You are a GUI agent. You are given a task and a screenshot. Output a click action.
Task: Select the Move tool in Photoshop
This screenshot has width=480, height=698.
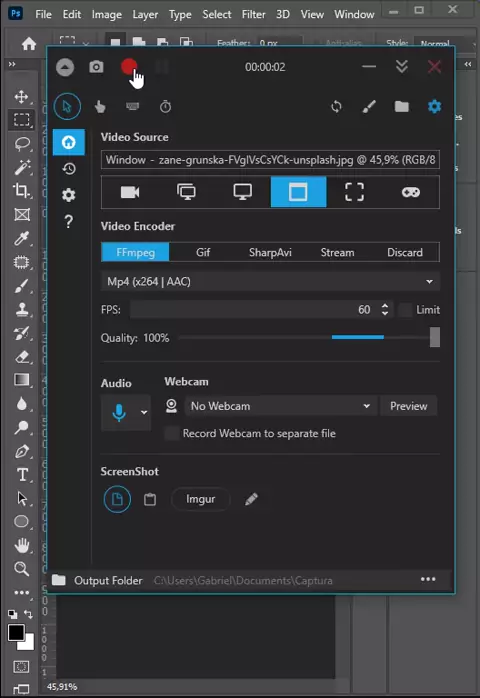point(21,97)
